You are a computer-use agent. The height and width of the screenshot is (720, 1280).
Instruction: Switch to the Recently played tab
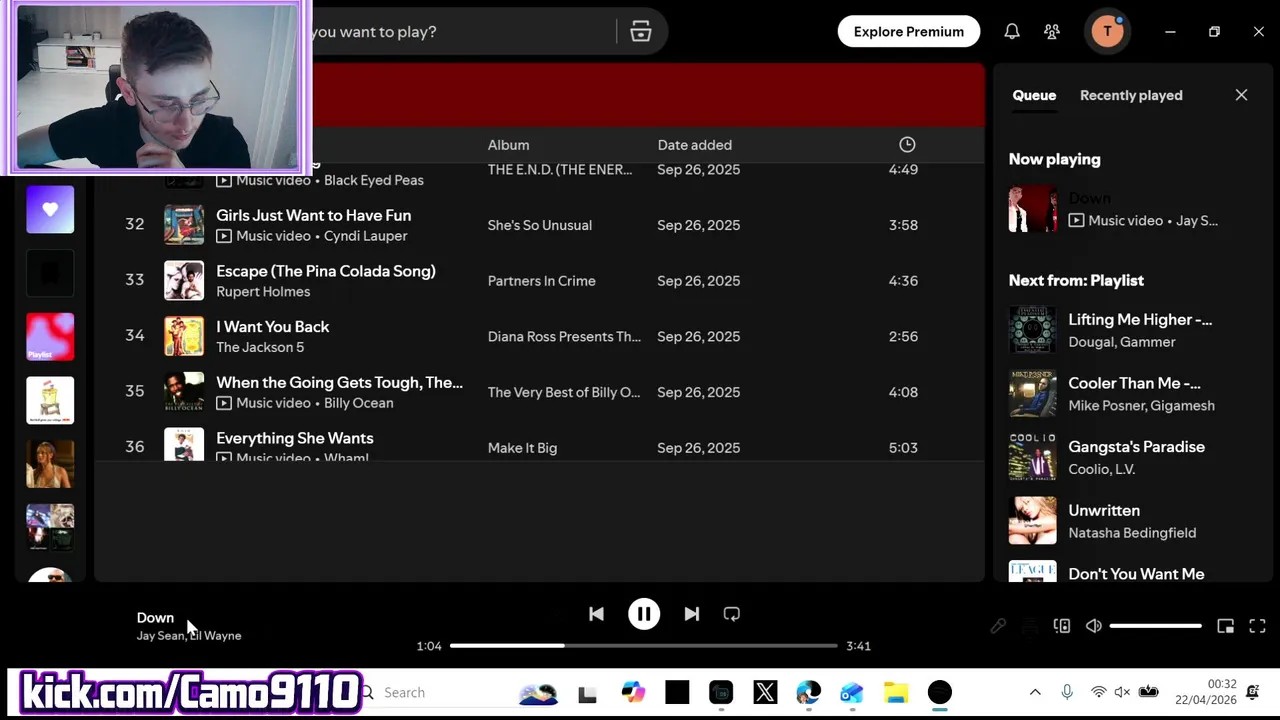coord(1131,95)
